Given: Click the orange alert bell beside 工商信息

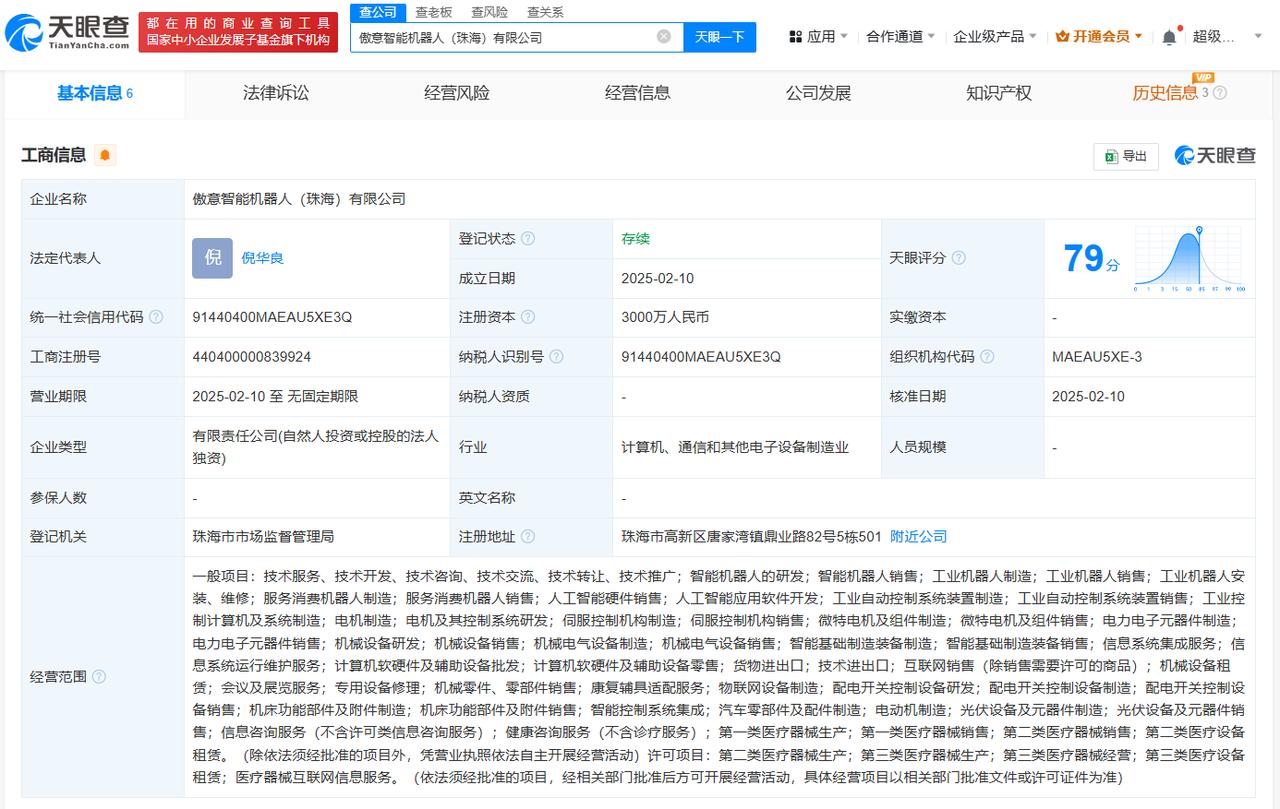Looking at the screenshot, I should (x=105, y=155).
